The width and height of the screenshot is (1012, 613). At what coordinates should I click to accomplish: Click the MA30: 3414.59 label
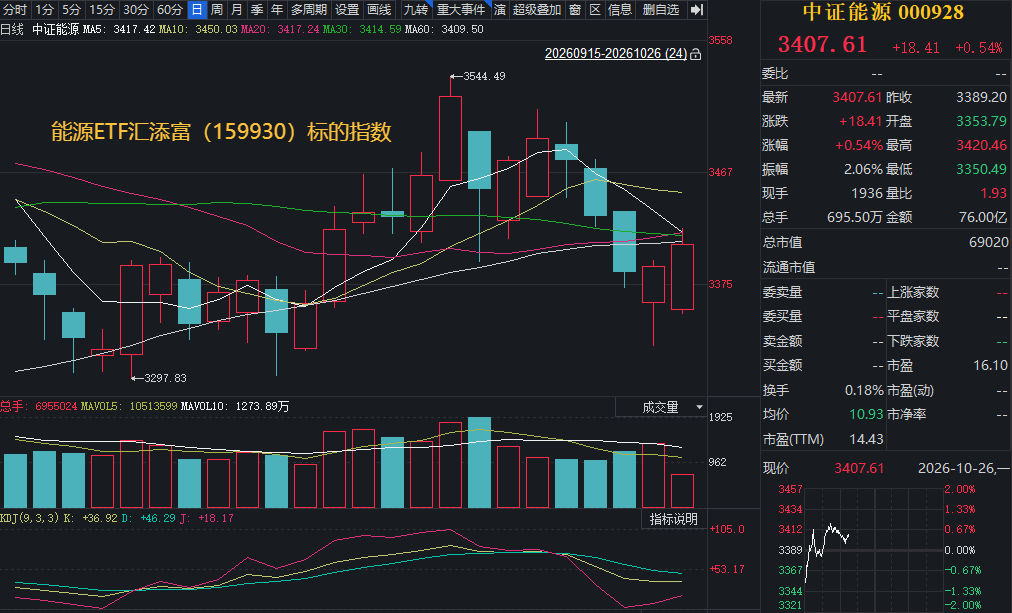click(362, 29)
